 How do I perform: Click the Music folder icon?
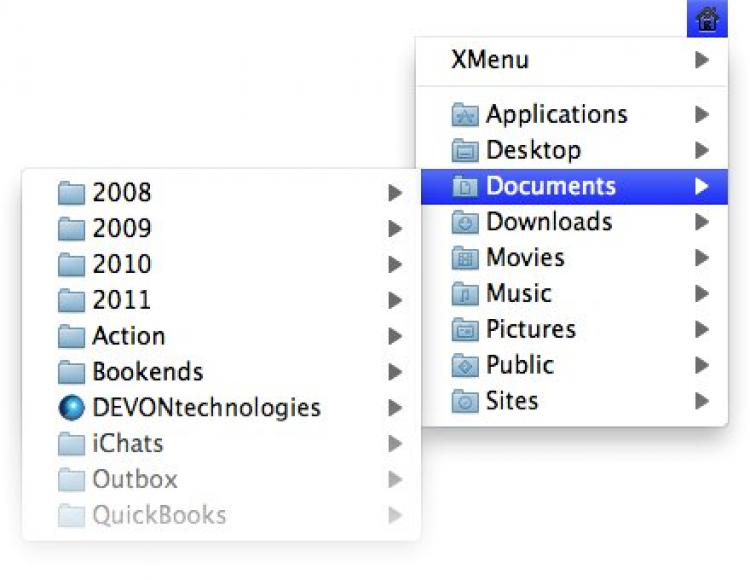coord(465,294)
